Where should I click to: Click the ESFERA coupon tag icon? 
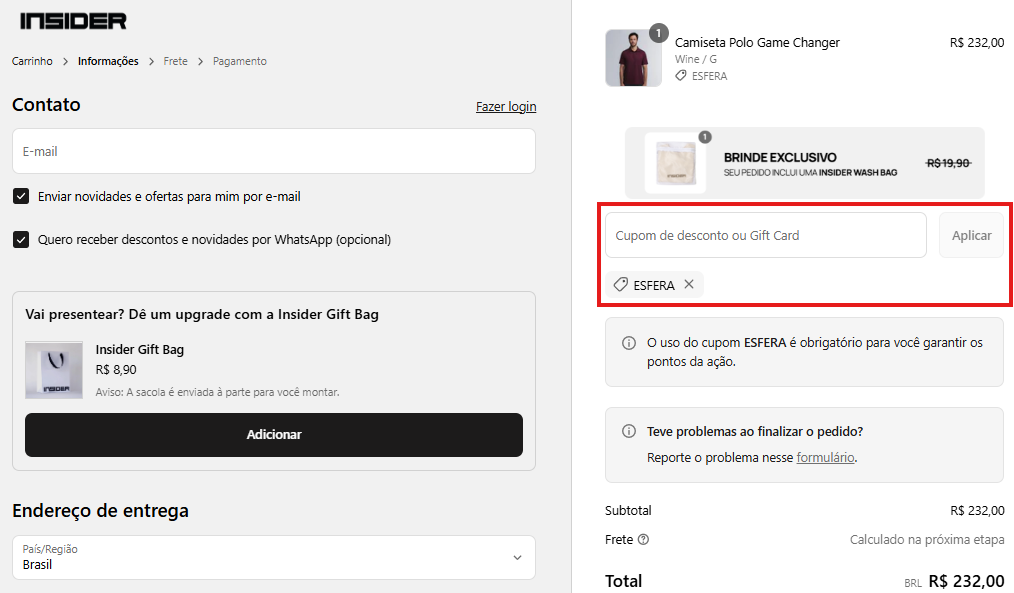click(x=621, y=285)
